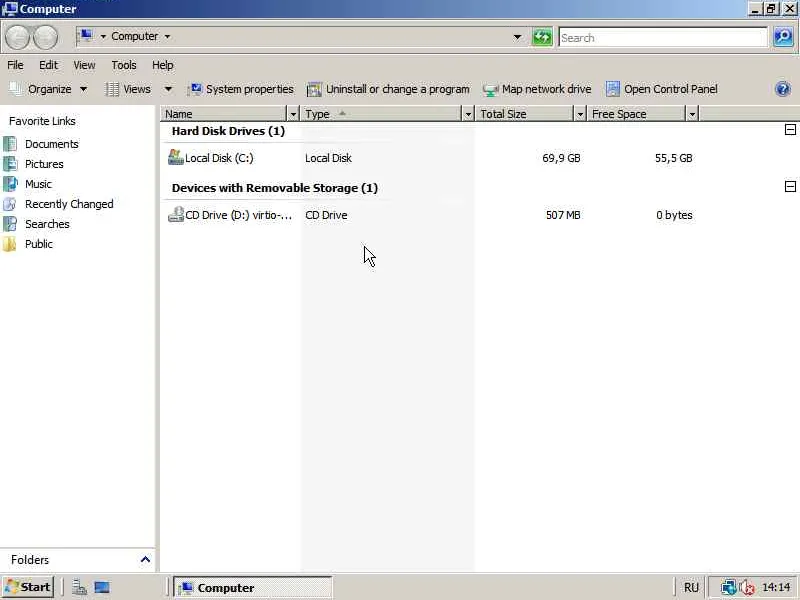
Task: Open the Tools menu
Action: [123, 65]
